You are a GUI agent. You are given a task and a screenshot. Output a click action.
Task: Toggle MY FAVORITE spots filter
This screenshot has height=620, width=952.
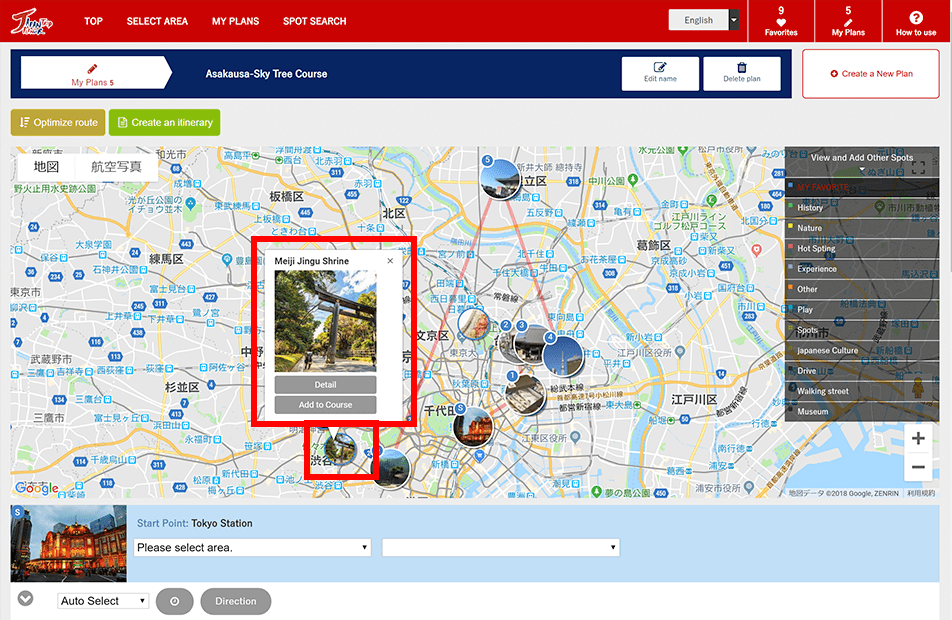pyautogui.click(x=862, y=187)
